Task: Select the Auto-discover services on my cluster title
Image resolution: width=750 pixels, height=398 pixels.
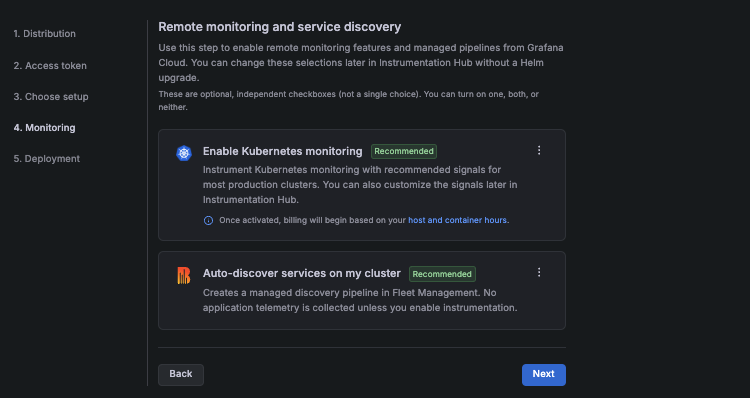Action: [x=302, y=273]
